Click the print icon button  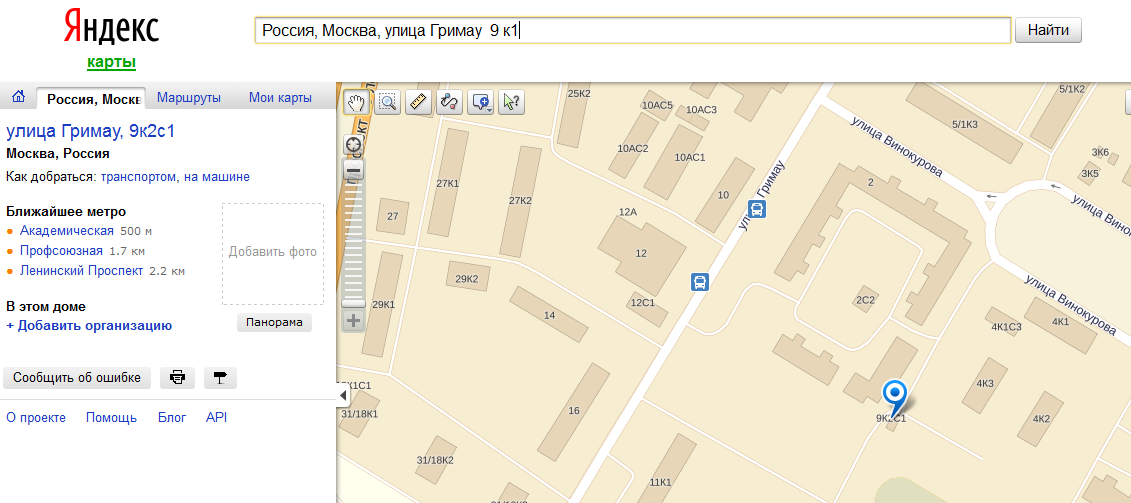click(177, 378)
